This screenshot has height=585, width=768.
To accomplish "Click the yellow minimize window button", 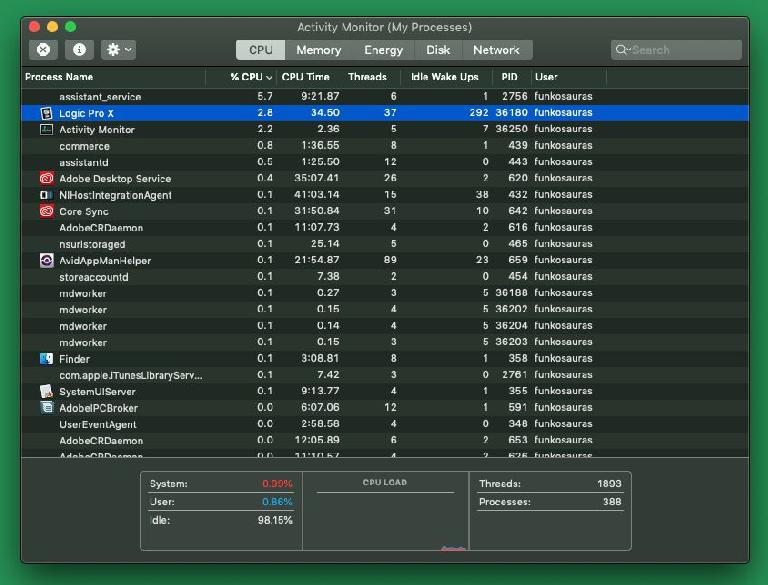I will click(52, 26).
